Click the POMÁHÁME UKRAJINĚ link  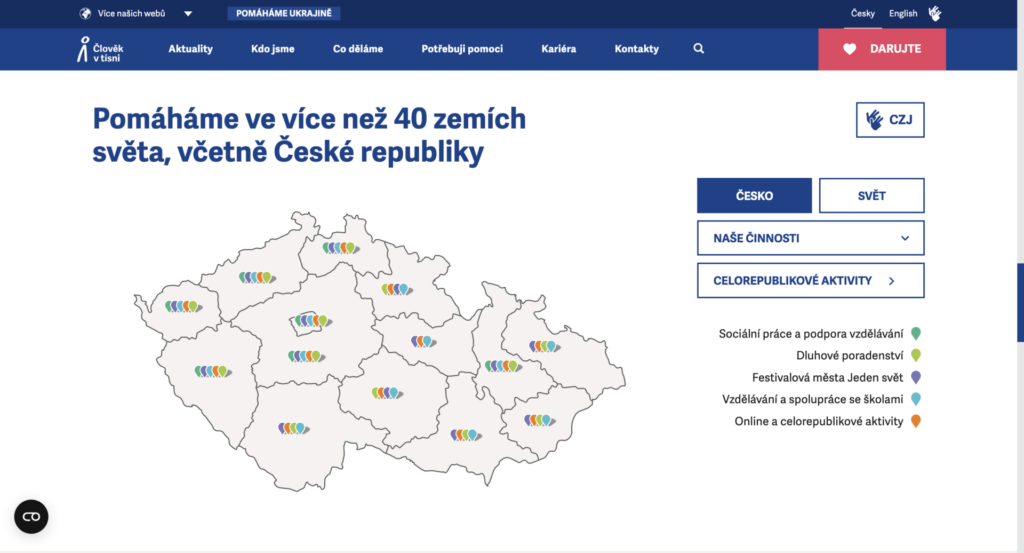[284, 14]
